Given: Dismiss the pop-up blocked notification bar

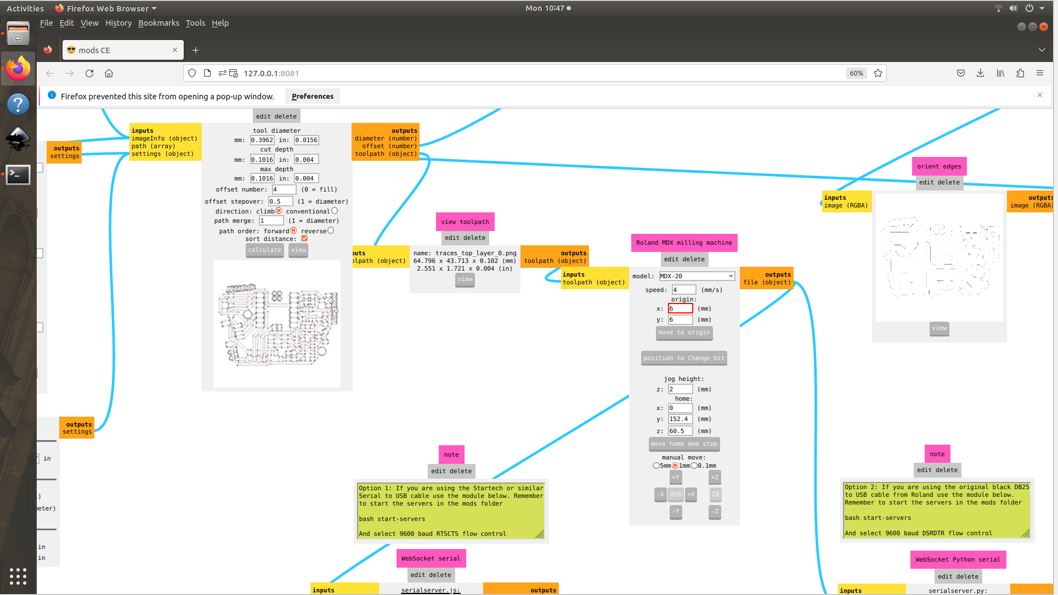Looking at the screenshot, I should (x=1040, y=95).
